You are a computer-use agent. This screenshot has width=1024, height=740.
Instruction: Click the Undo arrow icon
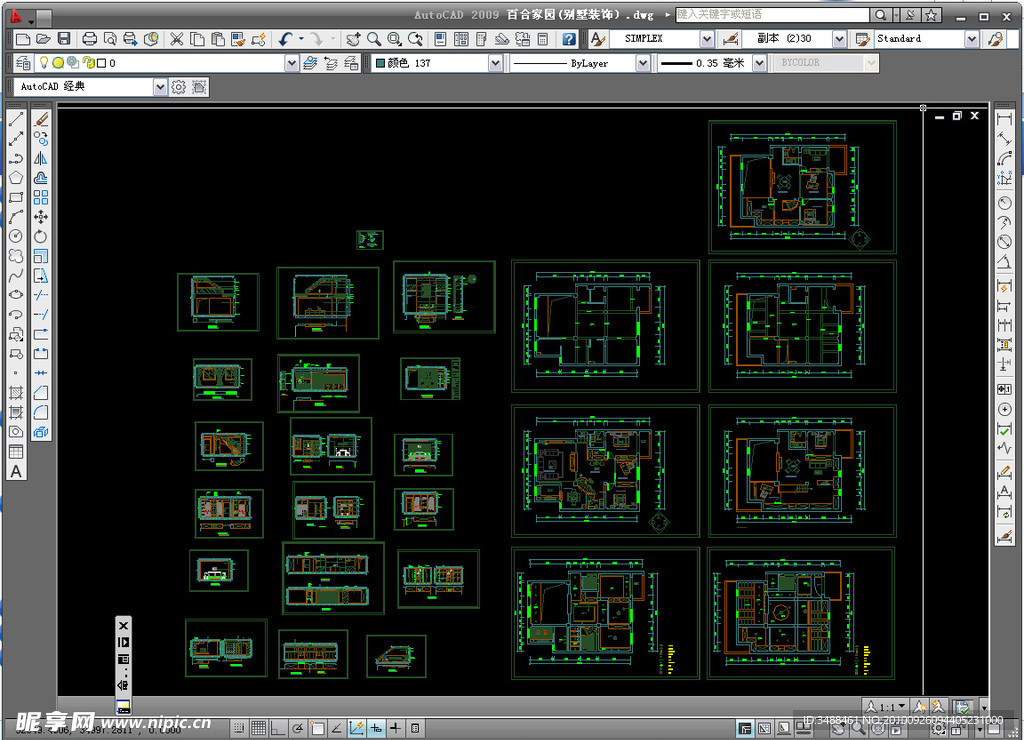point(286,39)
